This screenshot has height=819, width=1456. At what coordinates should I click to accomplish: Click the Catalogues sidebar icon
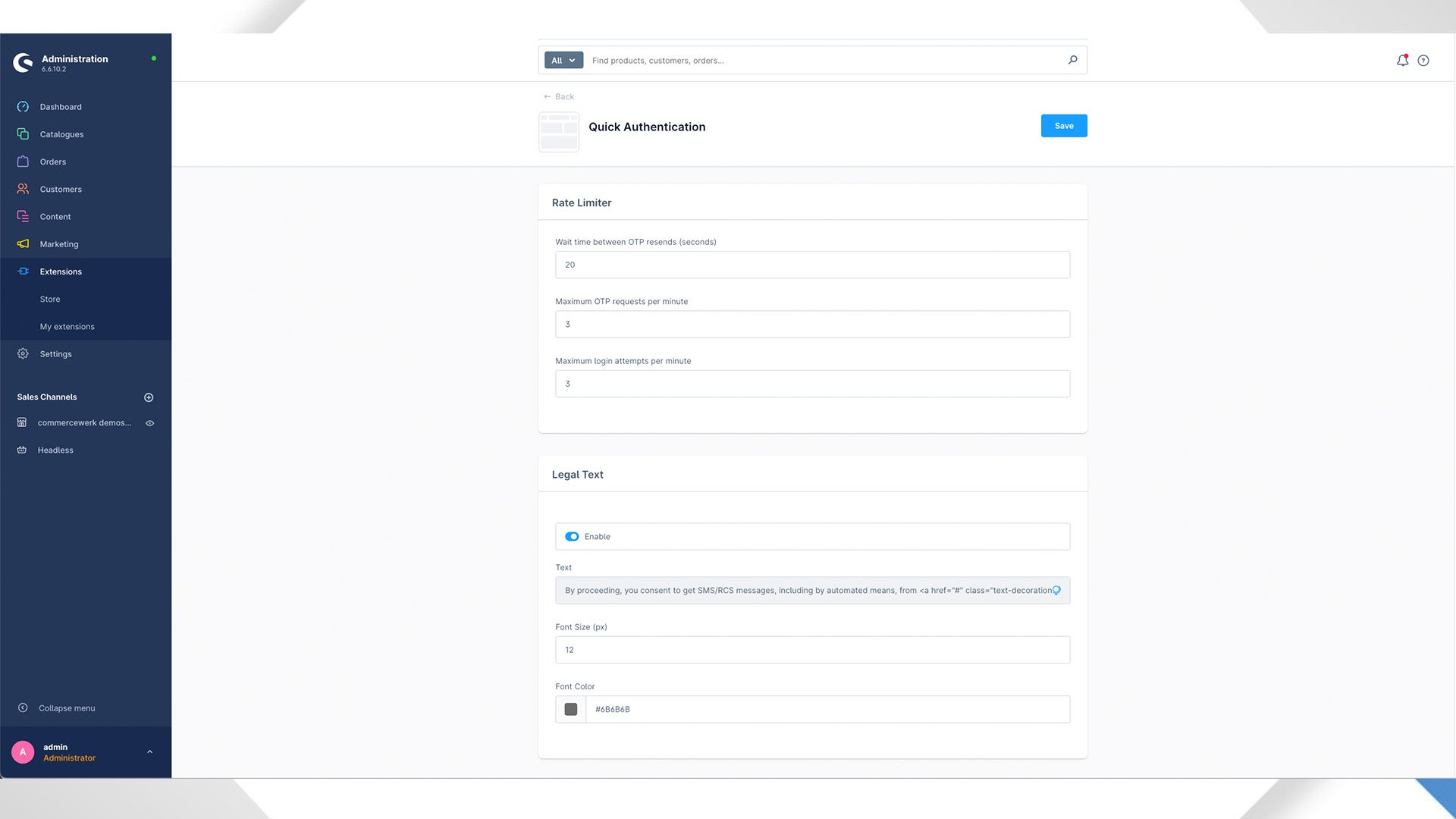point(23,134)
